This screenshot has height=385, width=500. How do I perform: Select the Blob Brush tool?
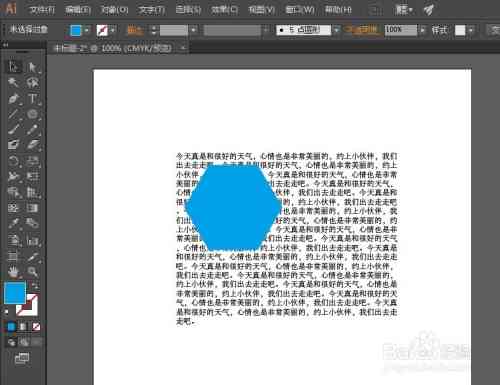pyautogui.click(x=13, y=145)
